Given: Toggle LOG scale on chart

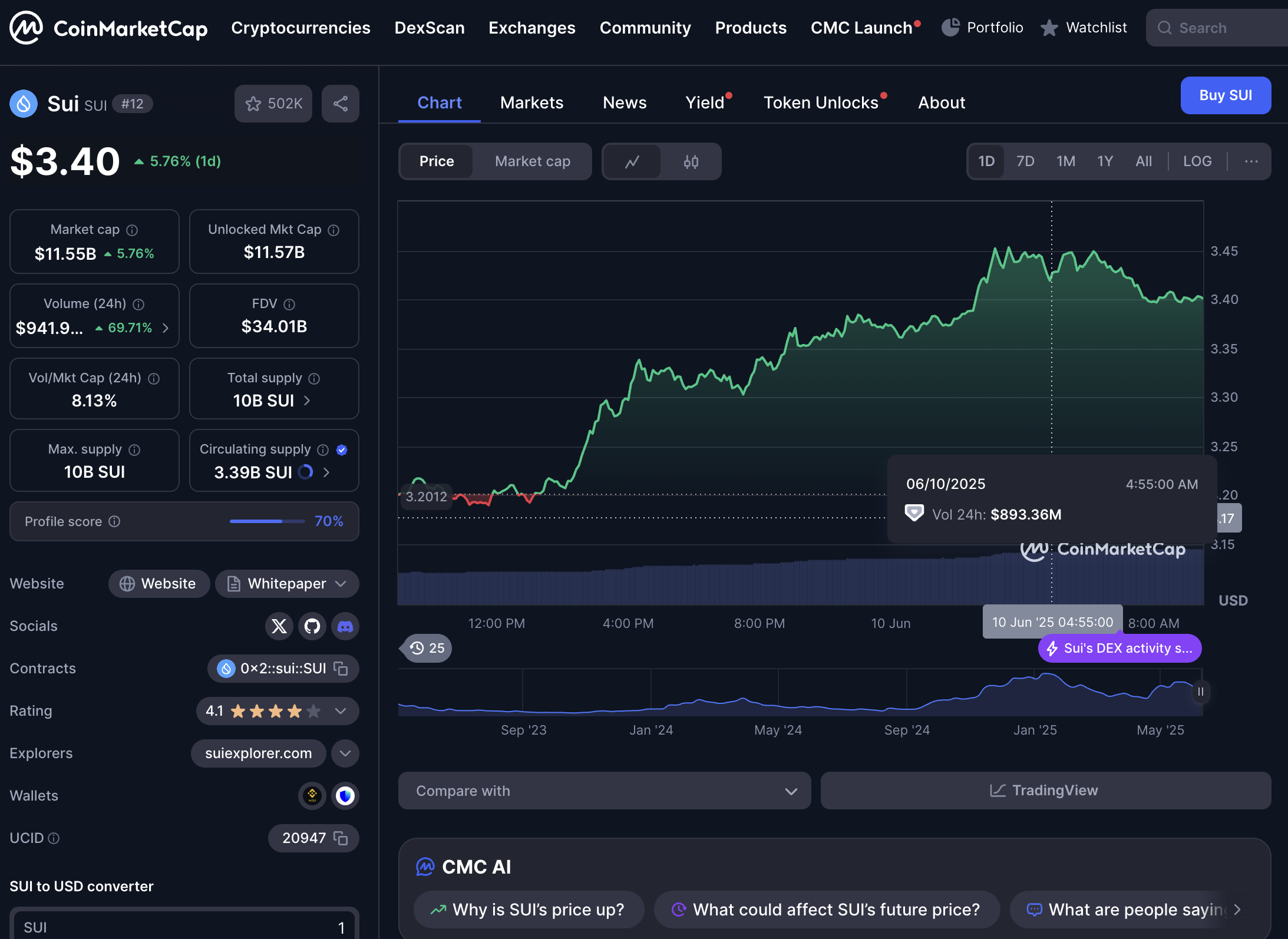Looking at the screenshot, I should pyautogui.click(x=1197, y=161).
